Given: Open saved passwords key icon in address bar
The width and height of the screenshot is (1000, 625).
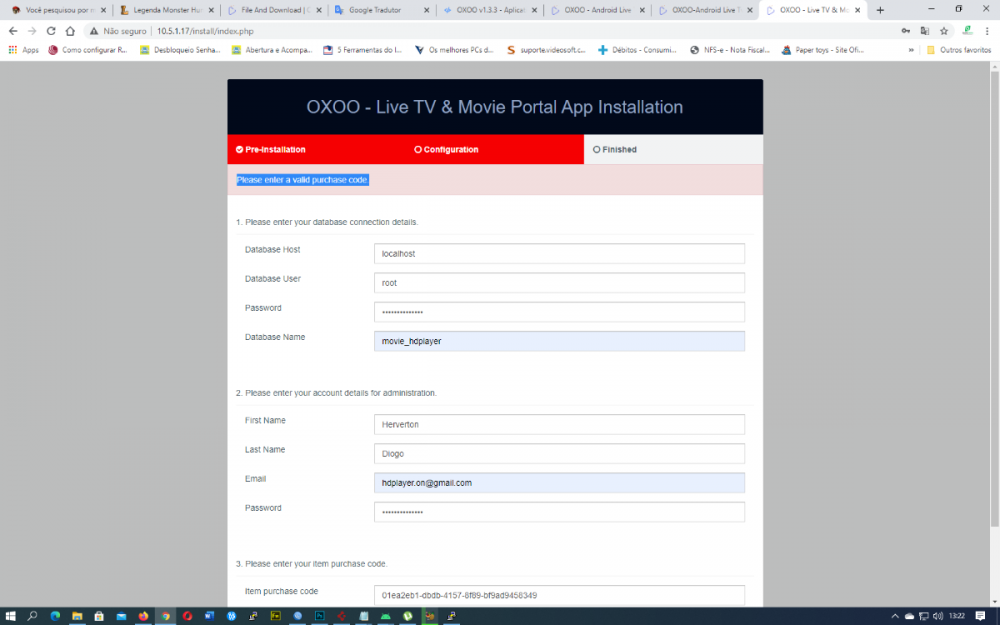Looking at the screenshot, I should 906,31.
